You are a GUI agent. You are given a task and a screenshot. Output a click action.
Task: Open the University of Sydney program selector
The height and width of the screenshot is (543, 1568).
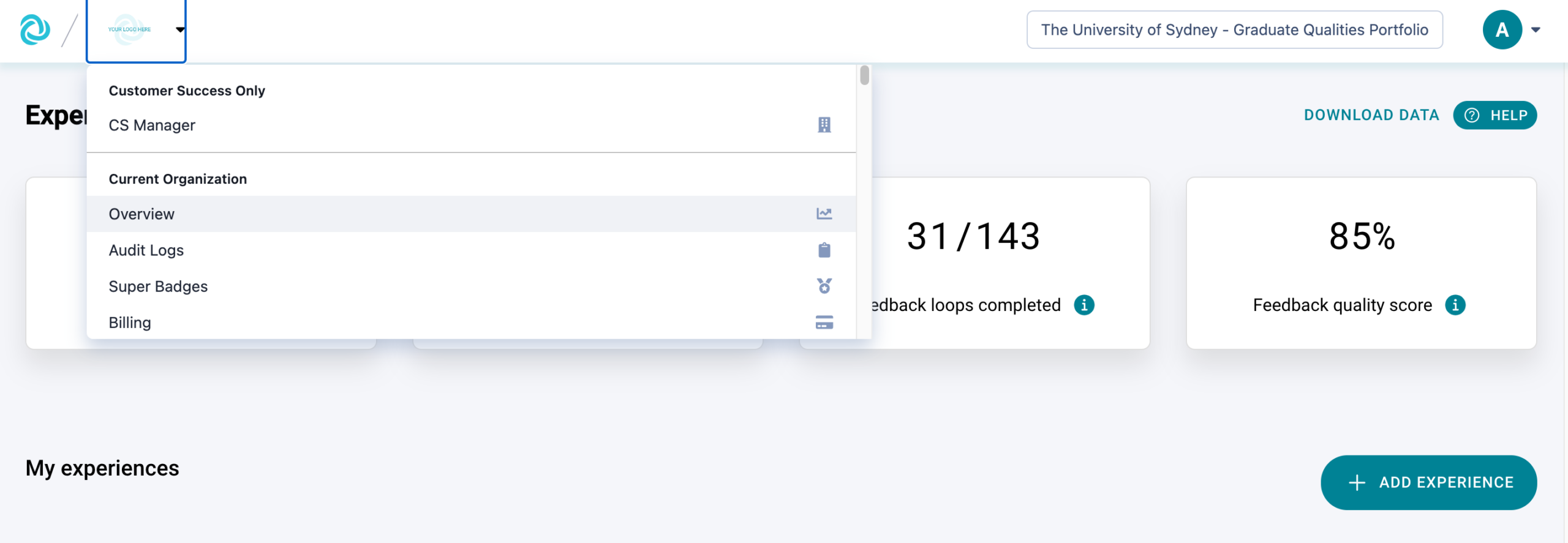(1234, 29)
